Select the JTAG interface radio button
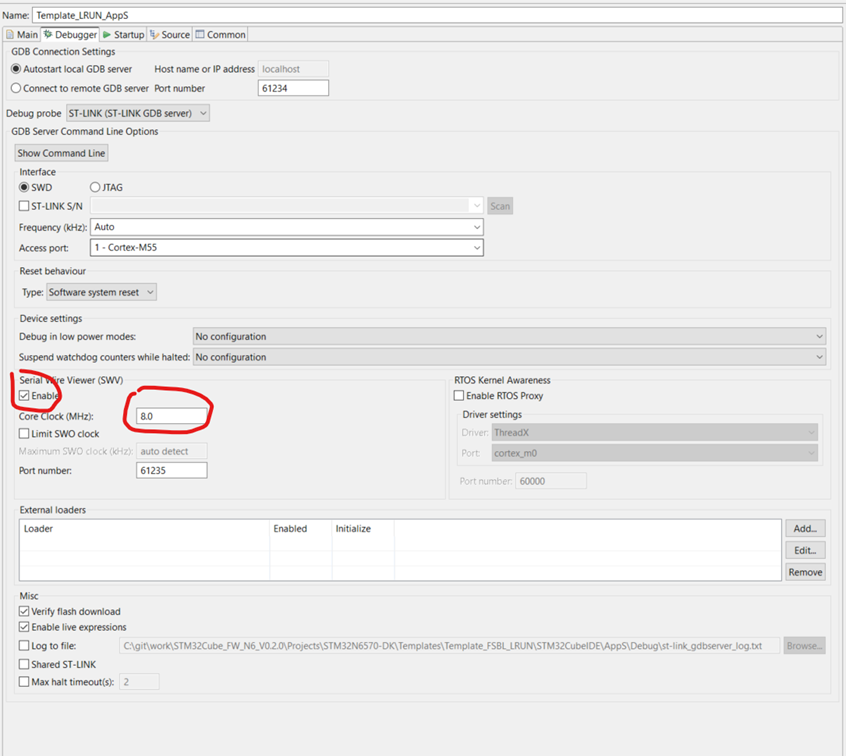 (95, 187)
